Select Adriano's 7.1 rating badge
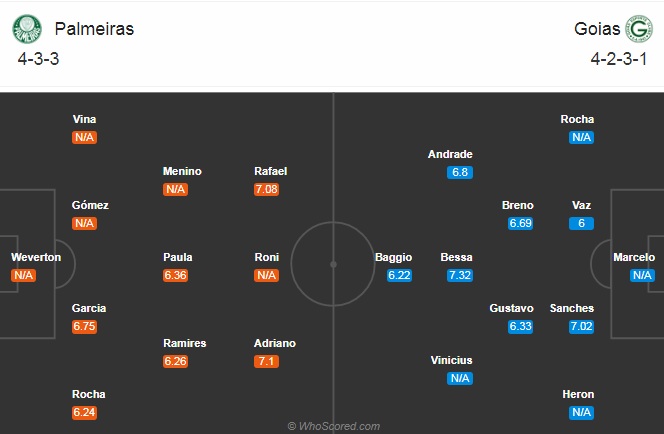 [x=266, y=361]
